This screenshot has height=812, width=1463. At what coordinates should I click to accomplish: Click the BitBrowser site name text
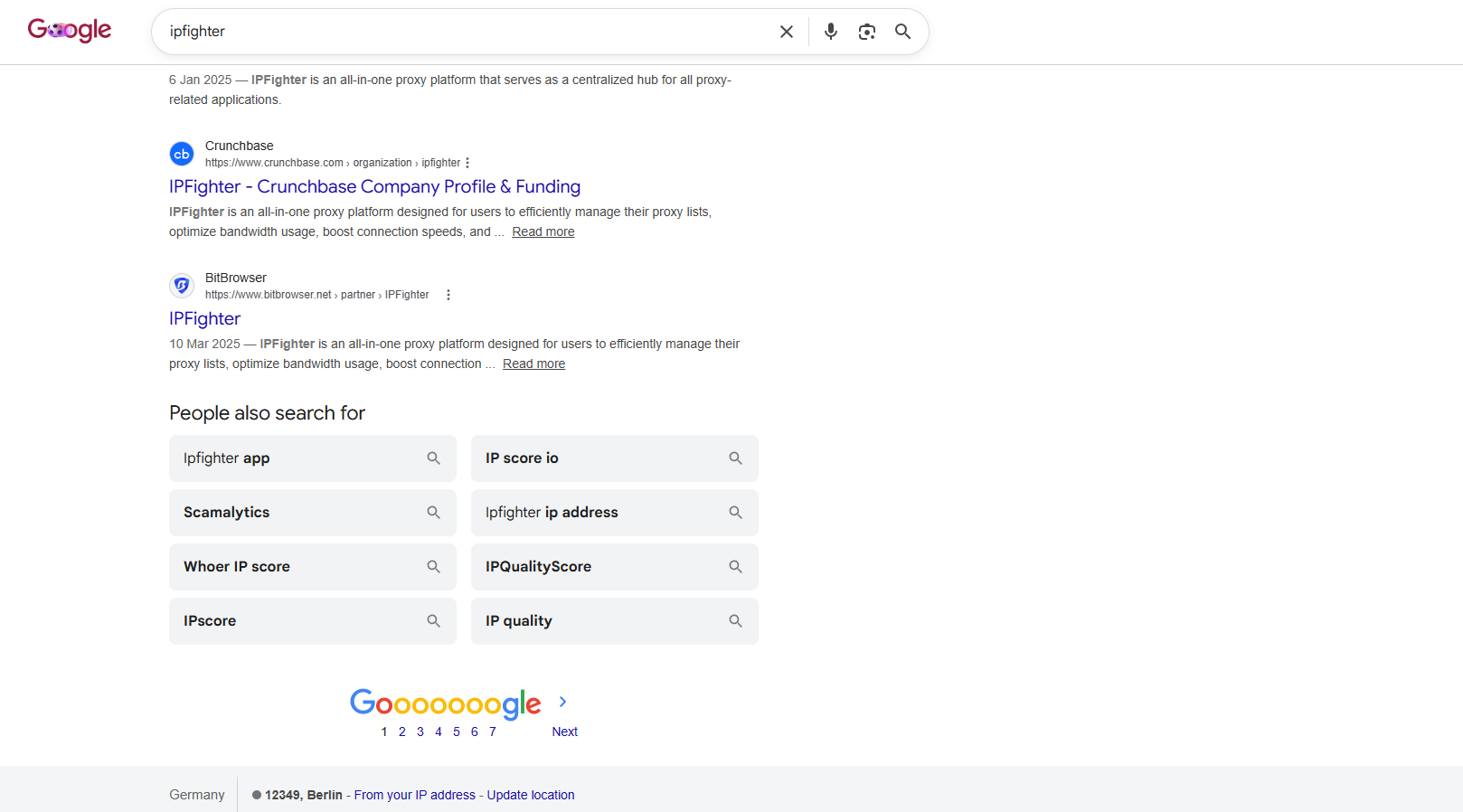[x=236, y=278]
